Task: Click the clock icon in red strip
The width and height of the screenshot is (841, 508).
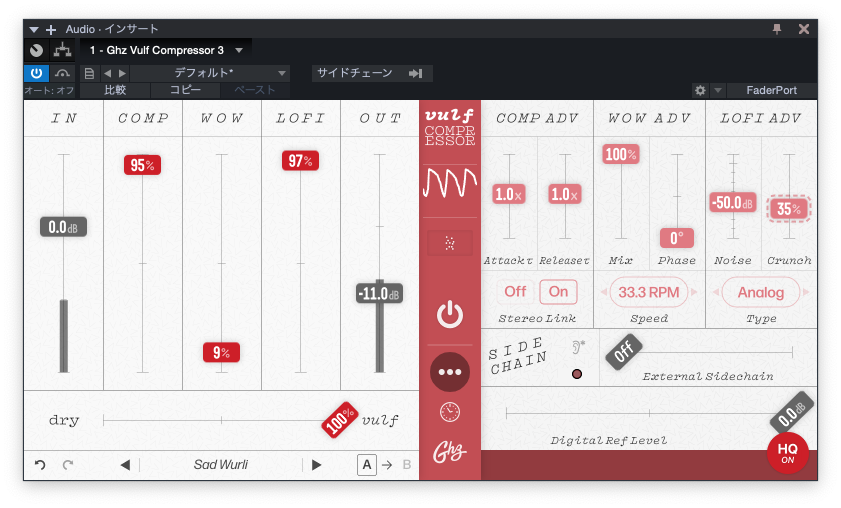Action: (x=450, y=412)
